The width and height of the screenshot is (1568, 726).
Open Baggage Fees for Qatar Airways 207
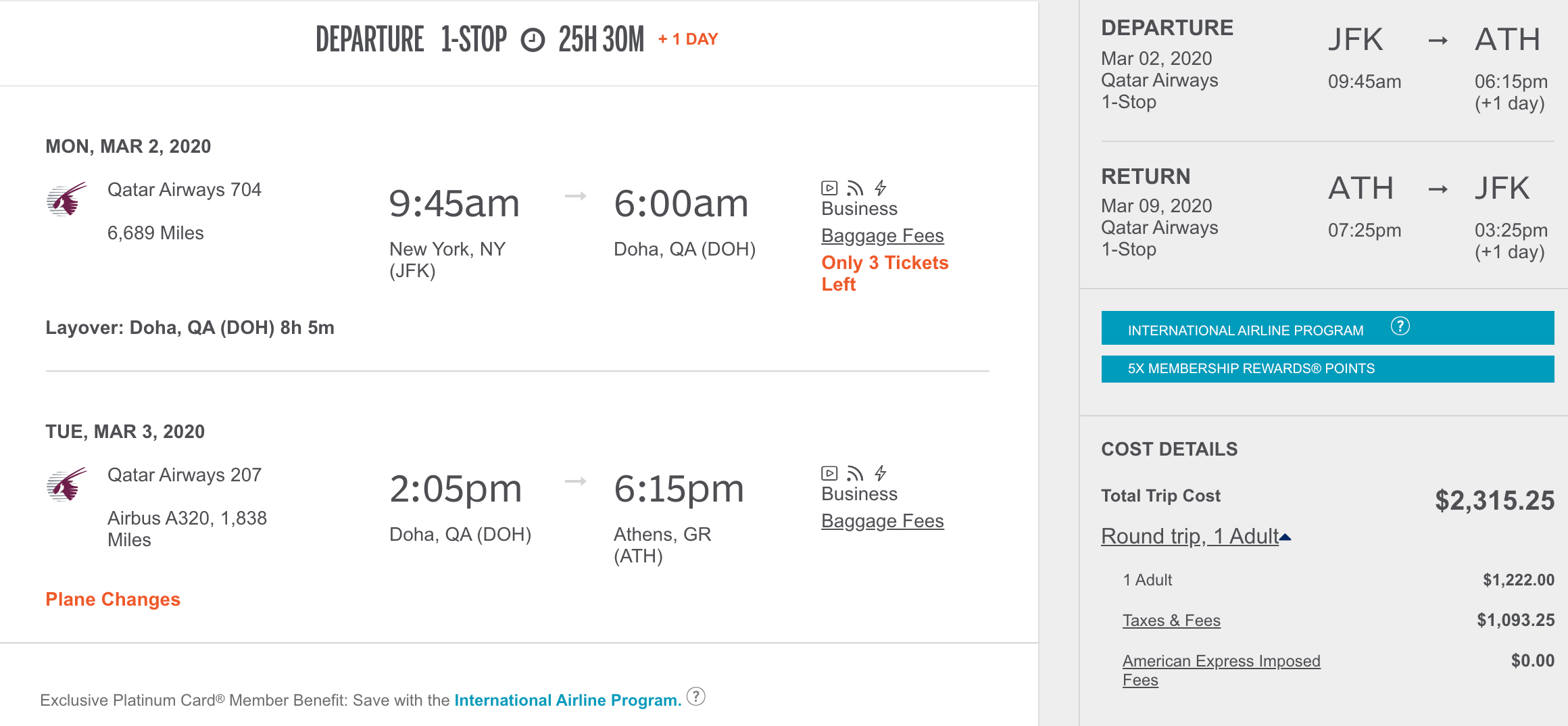pyautogui.click(x=882, y=521)
